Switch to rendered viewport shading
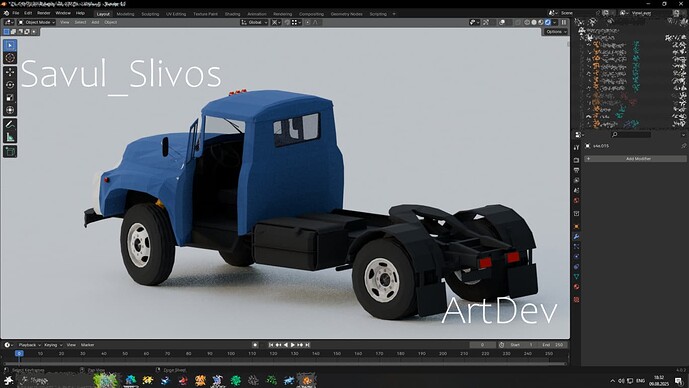Viewport: 689px width, 388px height. pyautogui.click(x=548, y=22)
